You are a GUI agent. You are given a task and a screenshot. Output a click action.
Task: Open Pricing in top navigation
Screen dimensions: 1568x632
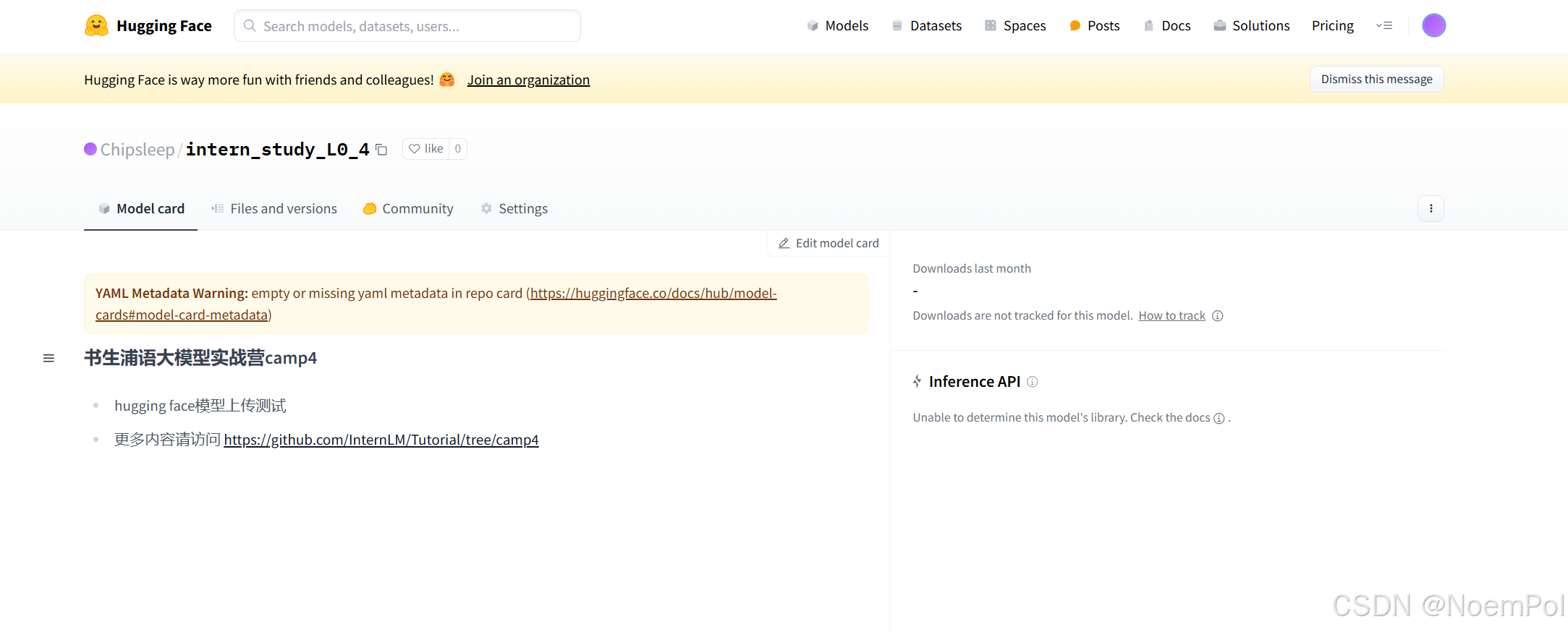(x=1332, y=26)
